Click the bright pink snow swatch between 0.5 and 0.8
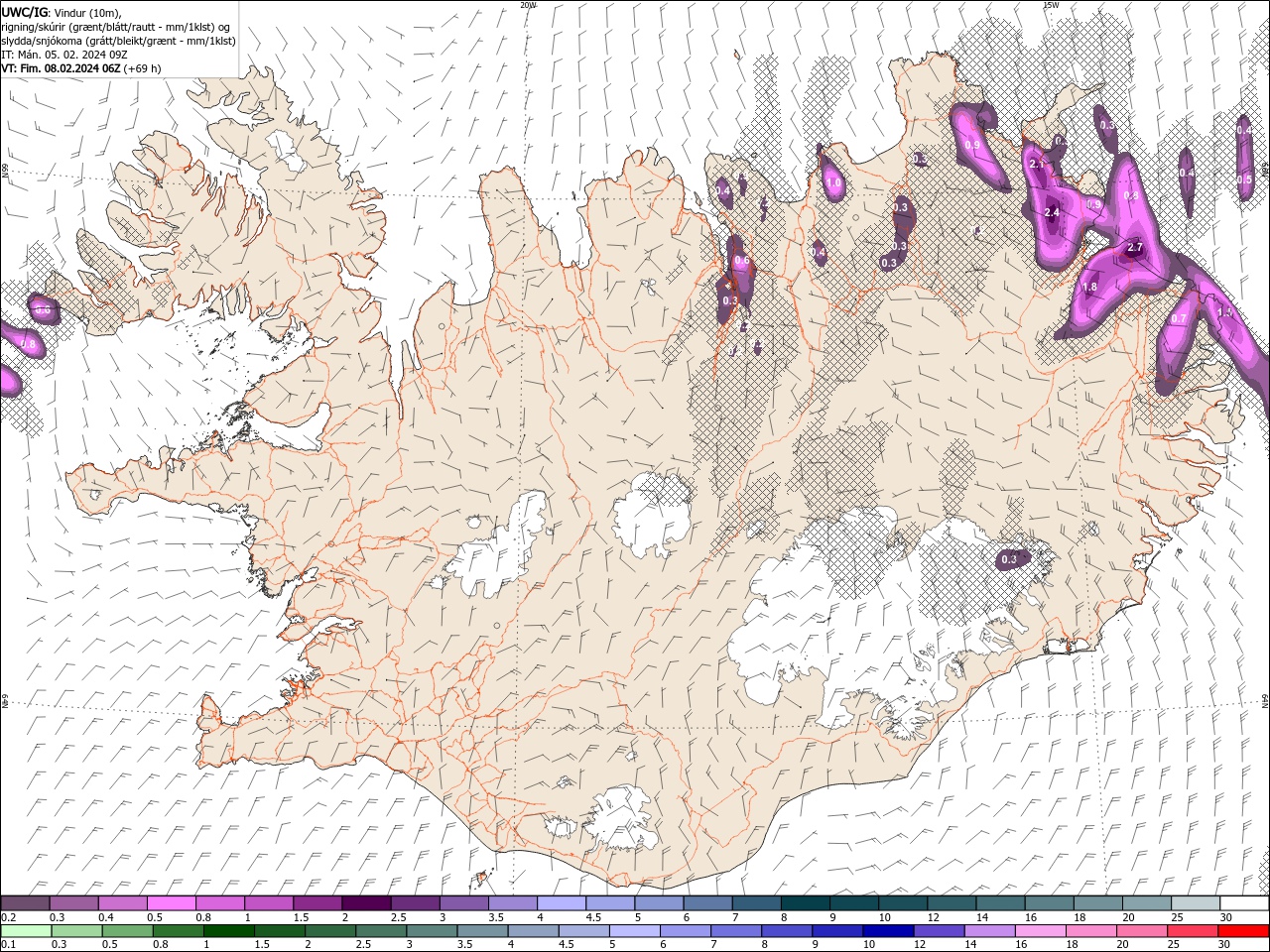 click(171, 903)
